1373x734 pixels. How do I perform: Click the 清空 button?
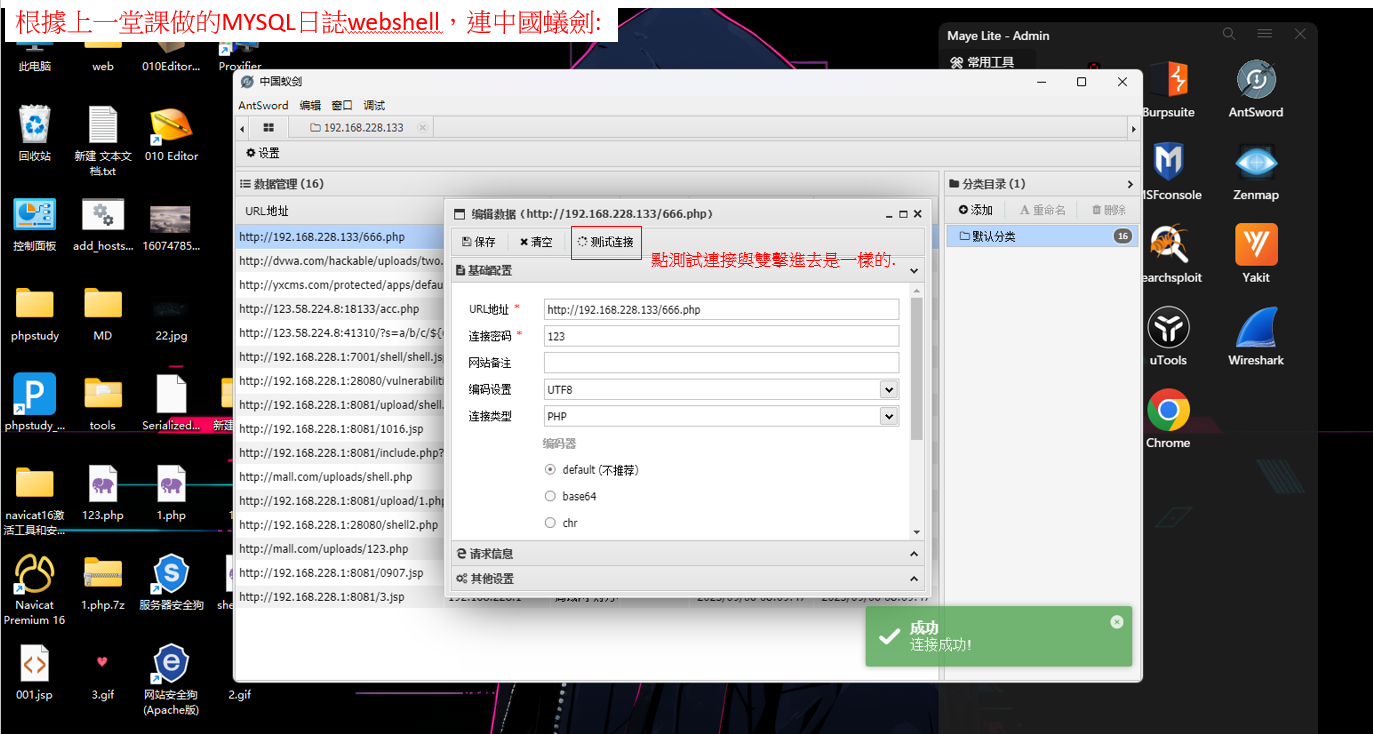[x=536, y=242]
